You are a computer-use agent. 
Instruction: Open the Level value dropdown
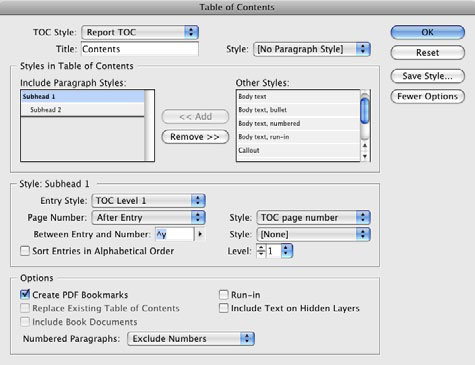[286, 251]
